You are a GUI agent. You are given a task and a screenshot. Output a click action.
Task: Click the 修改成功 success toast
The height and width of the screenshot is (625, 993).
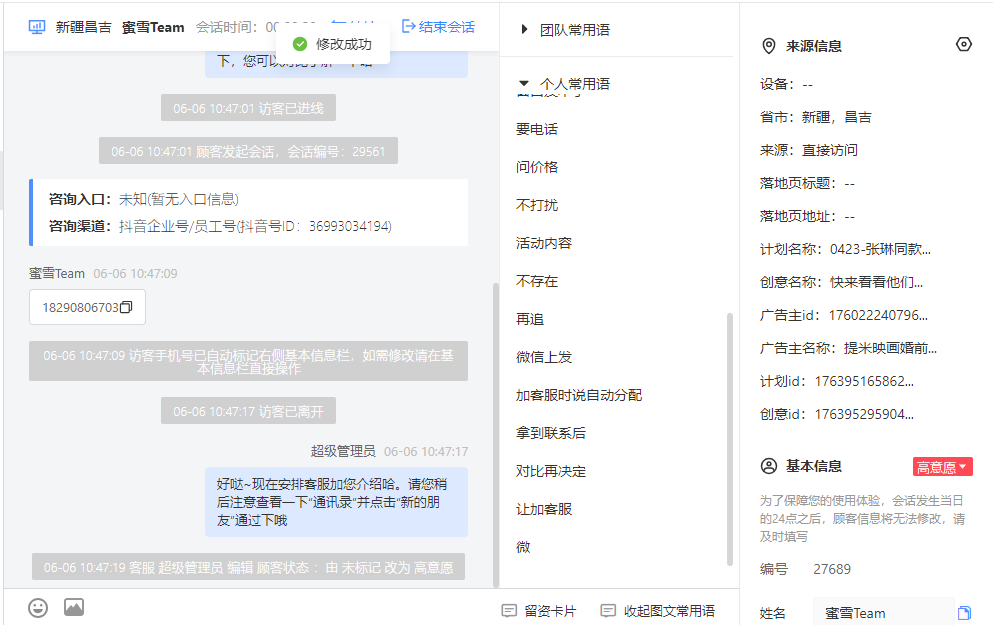coord(333,44)
